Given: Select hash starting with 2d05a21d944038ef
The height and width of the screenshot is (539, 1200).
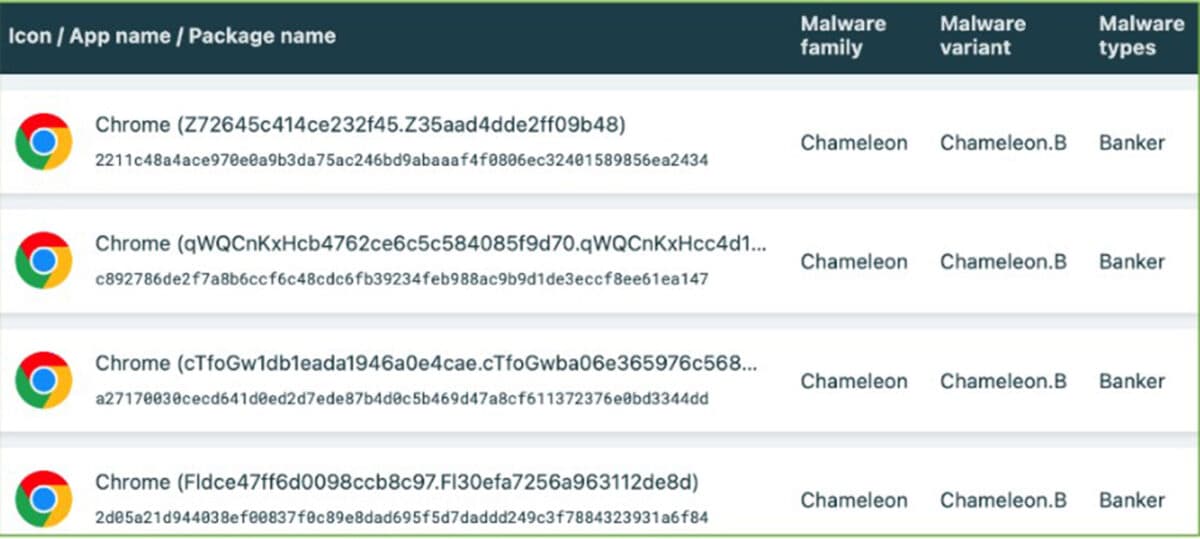Looking at the screenshot, I should pyautogui.click(x=402, y=518).
